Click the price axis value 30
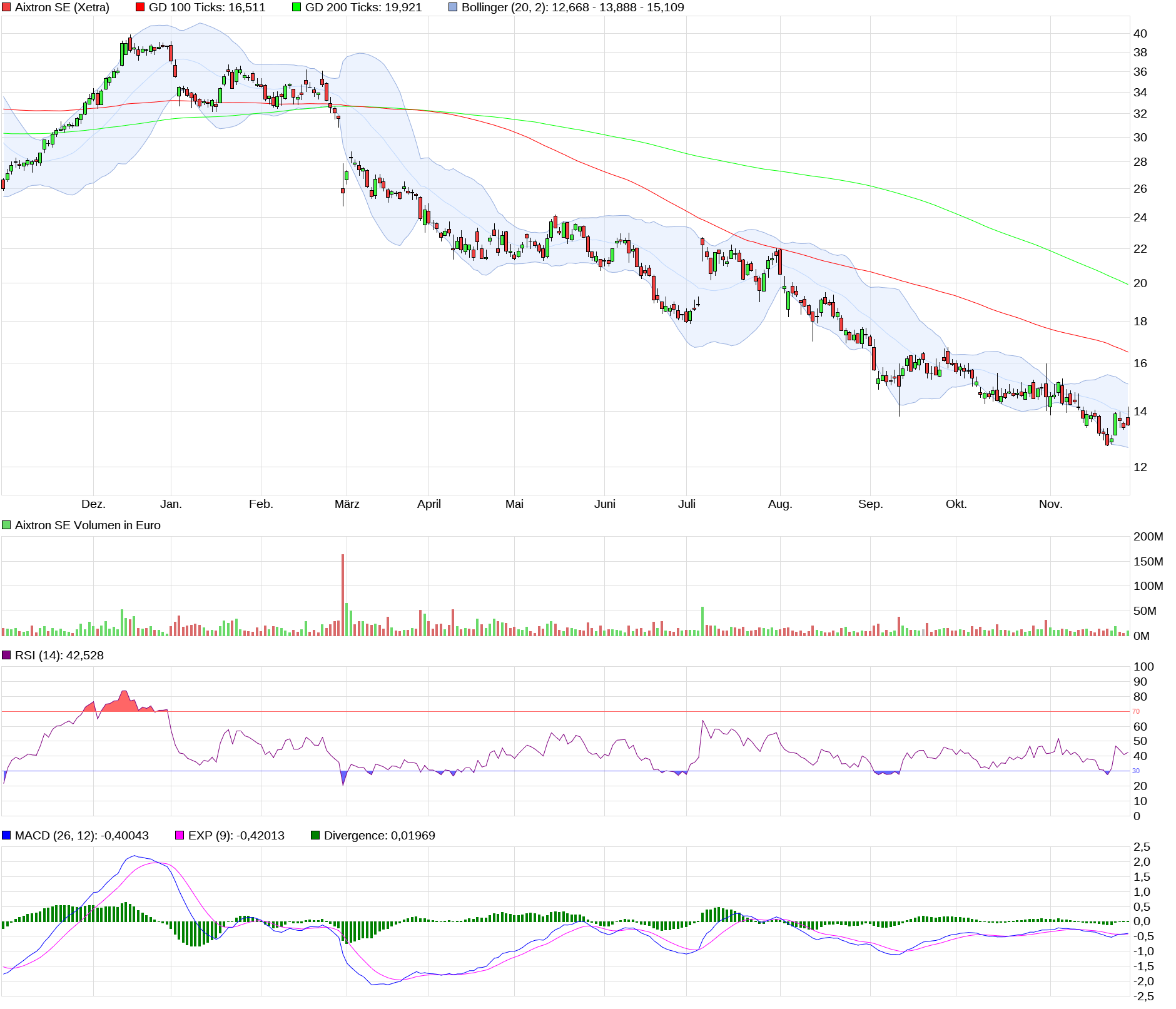Screen dimensions: 1176x1009 [1140, 138]
